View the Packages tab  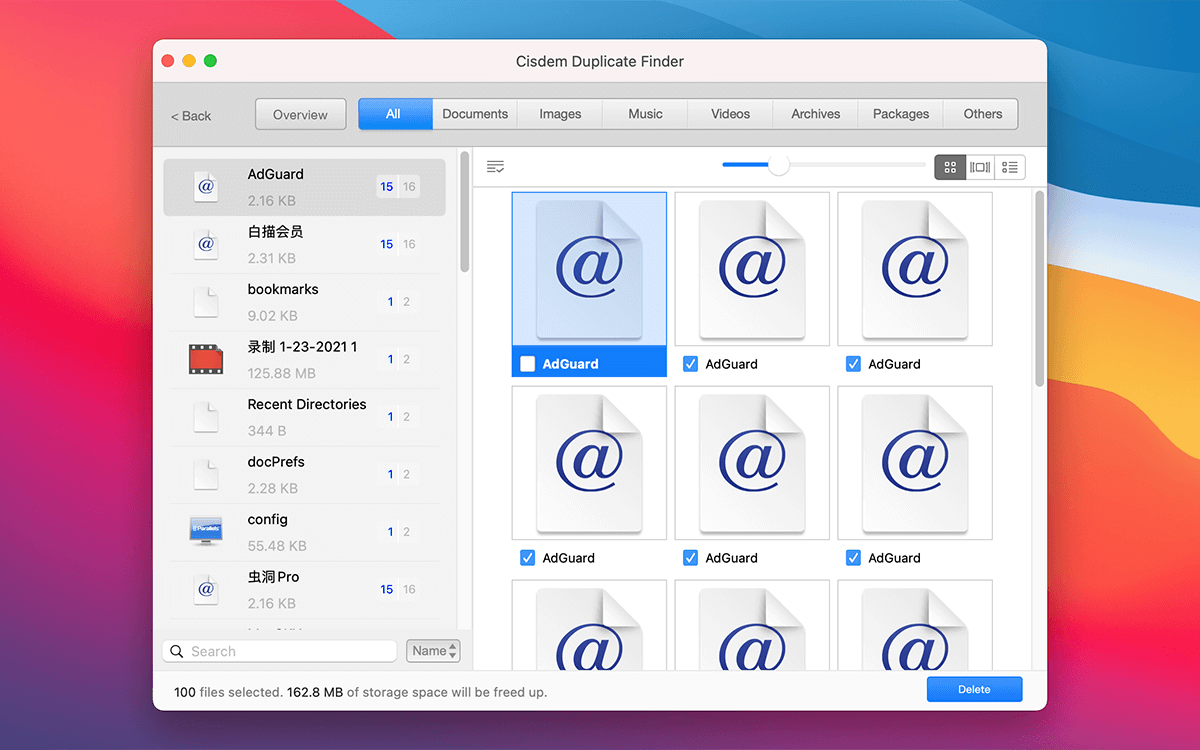(901, 114)
